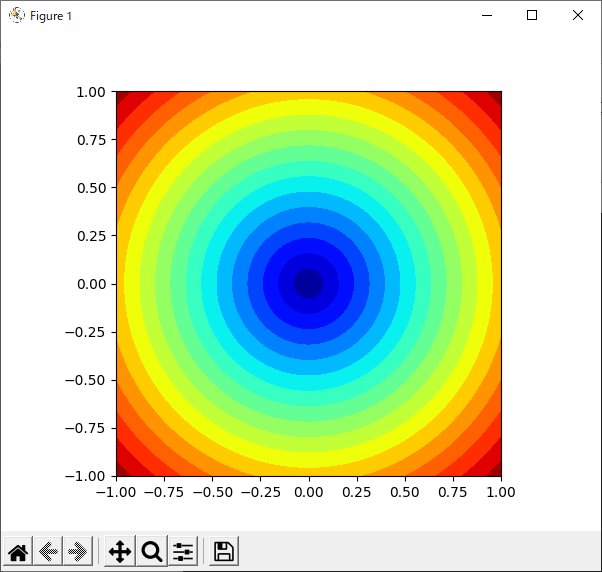602x572 pixels.
Task: Minimize the Figure 1 window
Action: click(x=487, y=15)
